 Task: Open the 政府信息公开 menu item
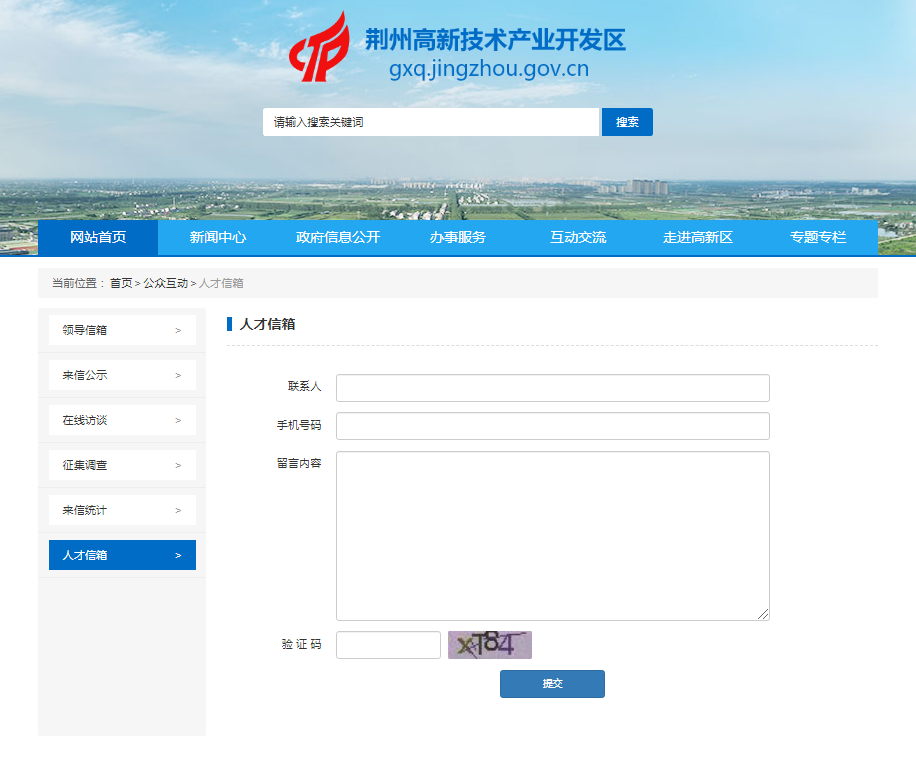pyautogui.click(x=338, y=237)
